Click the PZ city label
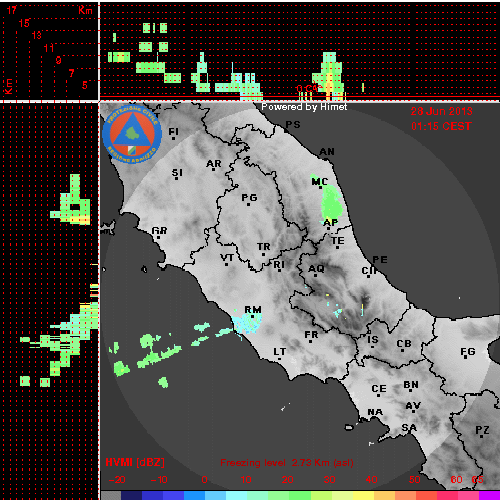Screen dimensions: 500x500 (x=482, y=430)
